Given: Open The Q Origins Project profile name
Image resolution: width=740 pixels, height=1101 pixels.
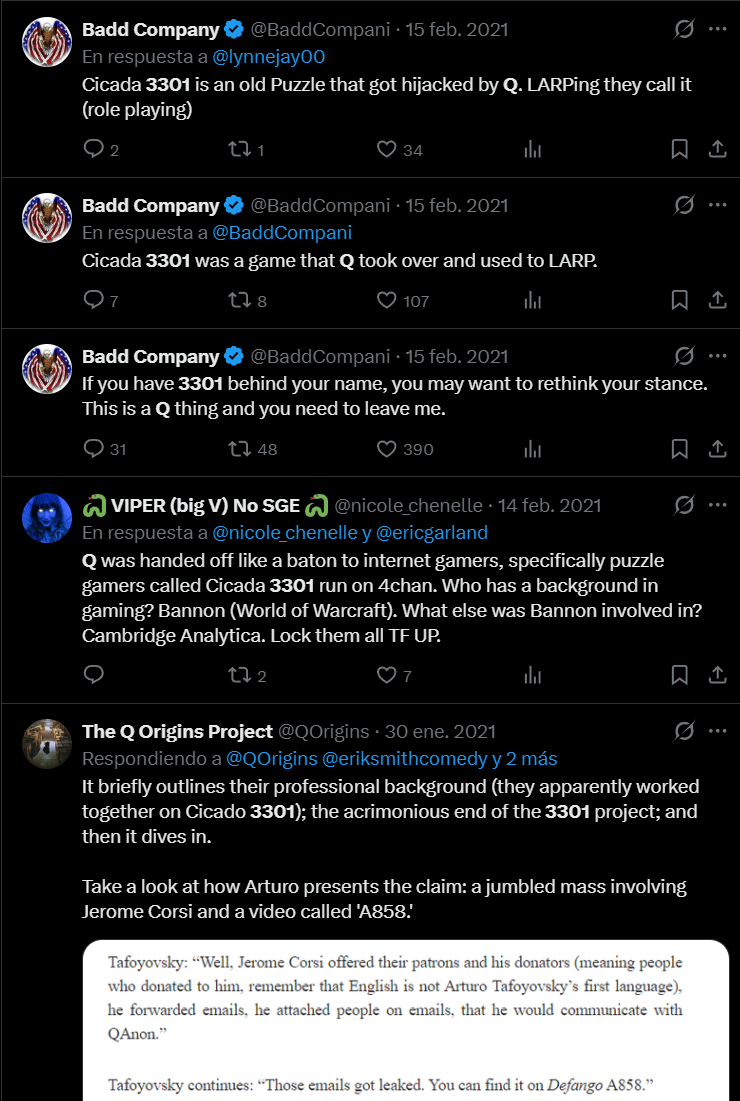Looking at the screenshot, I should click(177, 732).
